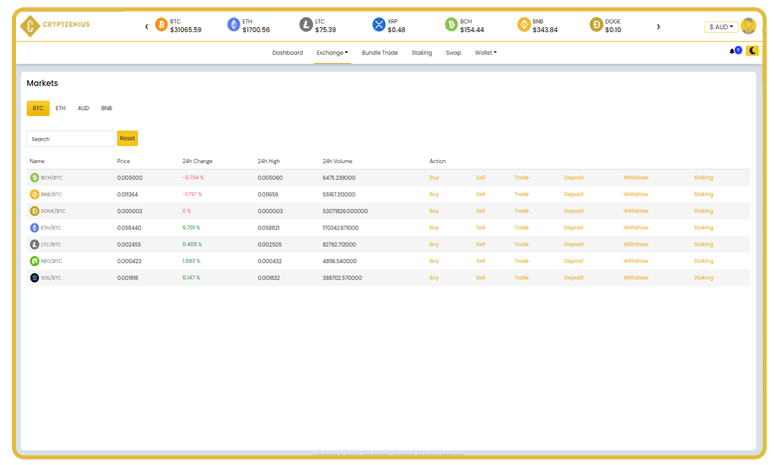Screen dimensions: 777x465
Task: Go to Bundle Trade page
Action: [x=380, y=52]
